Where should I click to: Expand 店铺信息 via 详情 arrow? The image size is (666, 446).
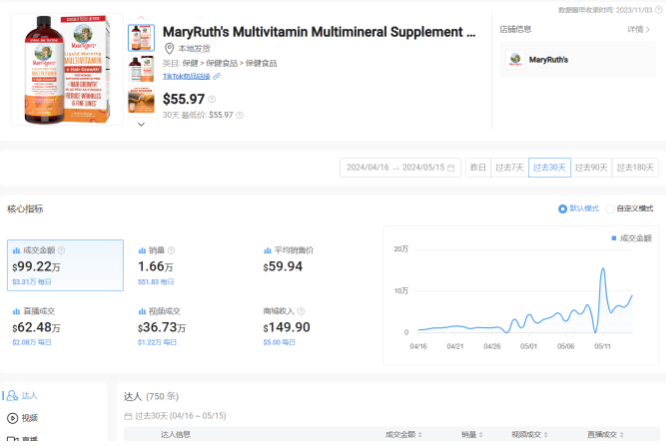tap(640, 30)
